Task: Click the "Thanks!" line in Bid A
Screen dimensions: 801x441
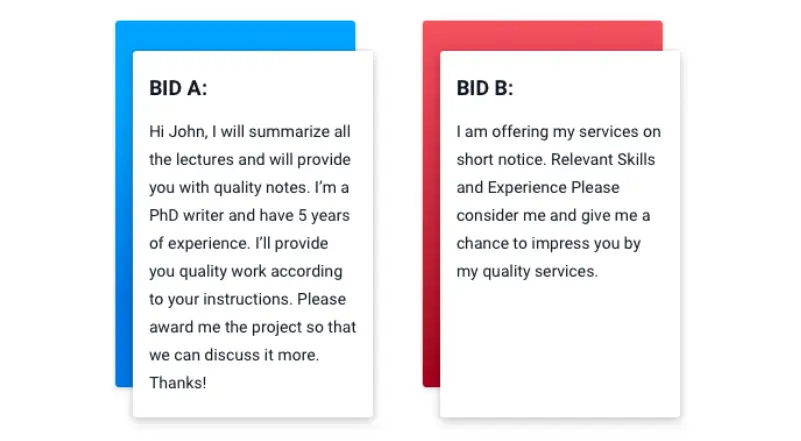Action: coord(178,382)
